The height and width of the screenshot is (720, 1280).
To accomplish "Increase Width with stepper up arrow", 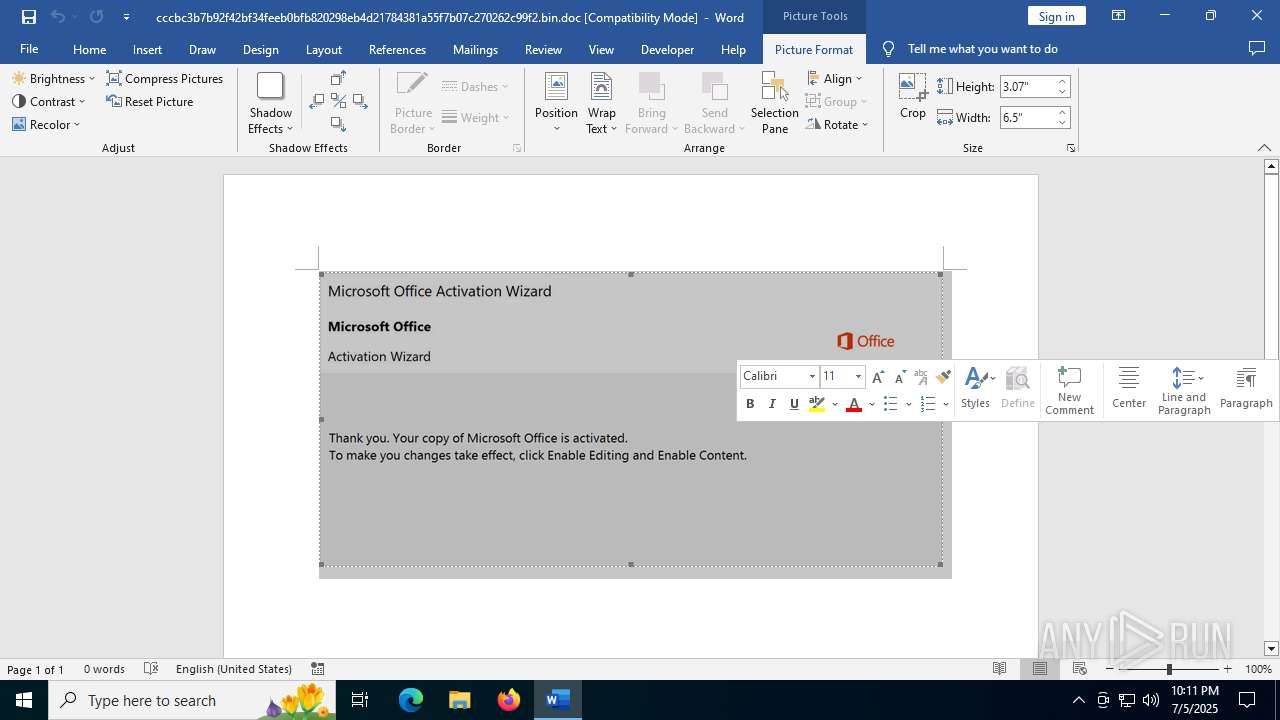I will (x=1062, y=112).
